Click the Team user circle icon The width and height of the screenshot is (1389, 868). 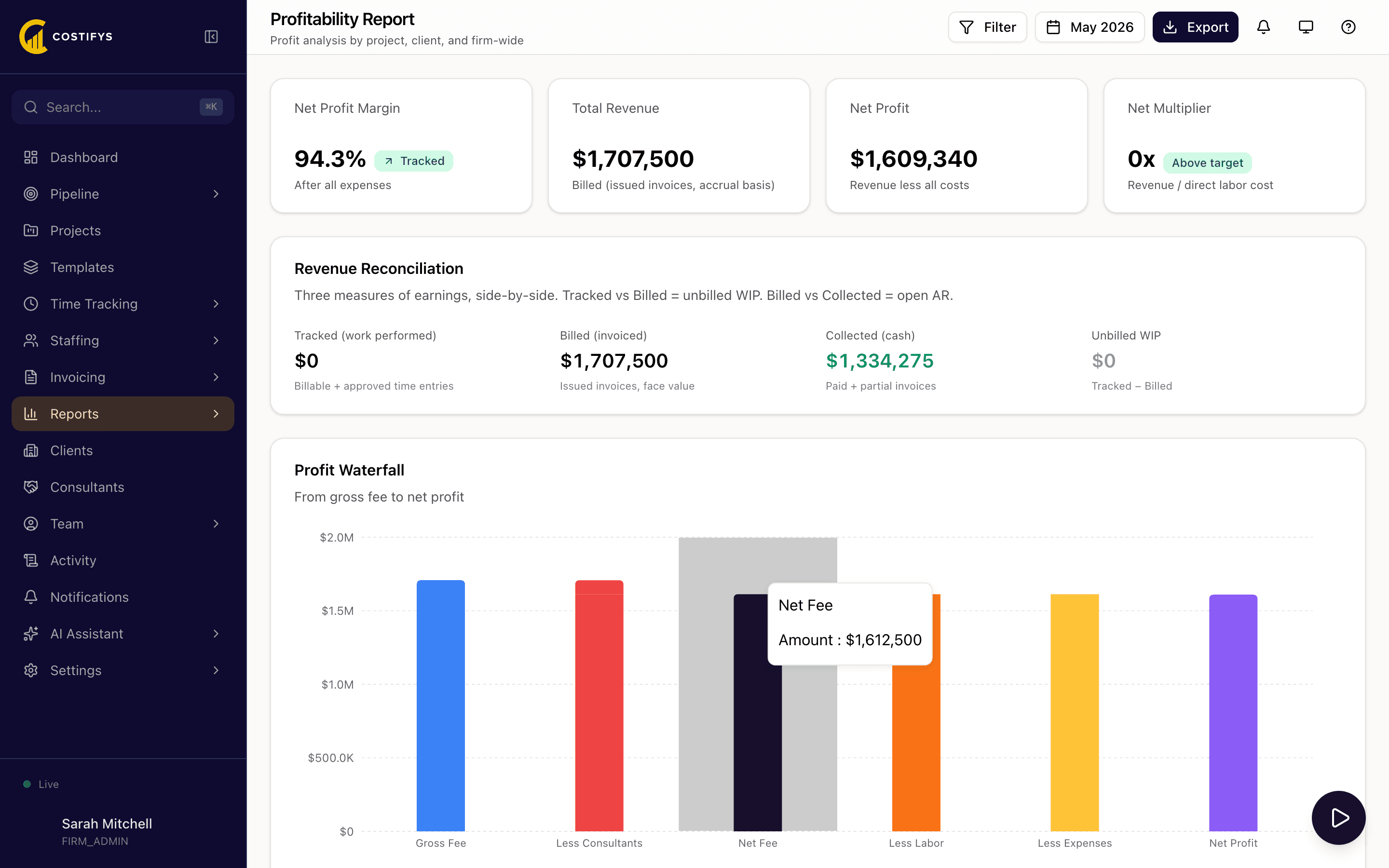click(31, 524)
